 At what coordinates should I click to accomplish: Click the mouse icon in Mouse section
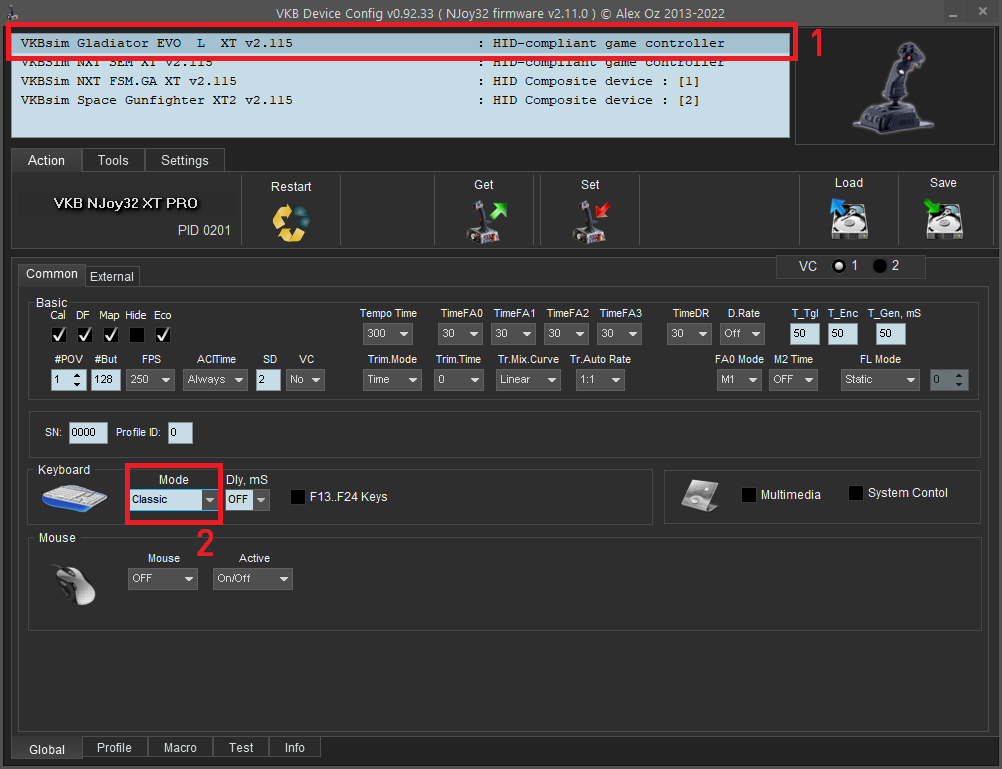coord(73,584)
